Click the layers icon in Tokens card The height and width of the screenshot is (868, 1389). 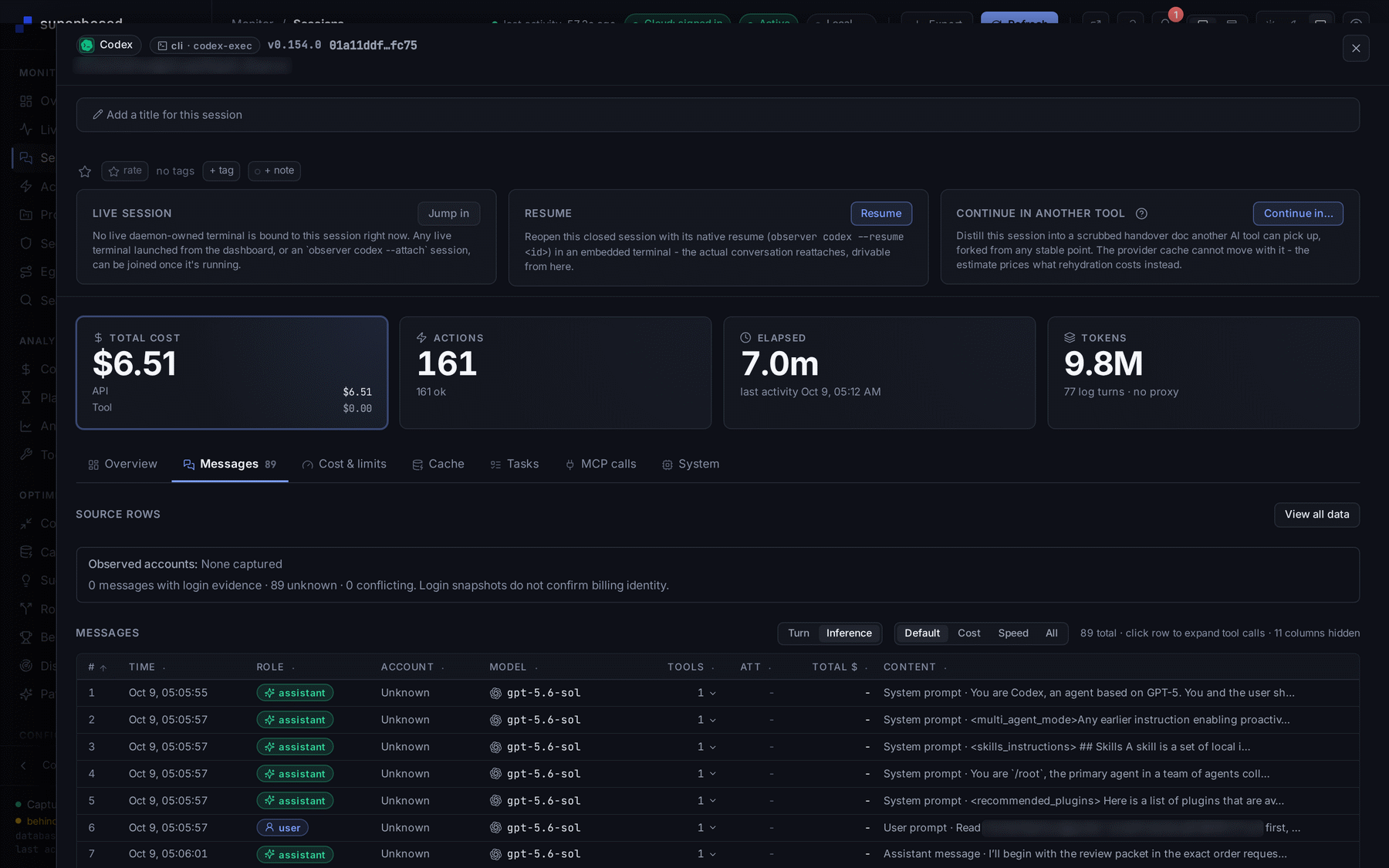click(1070, 338)
